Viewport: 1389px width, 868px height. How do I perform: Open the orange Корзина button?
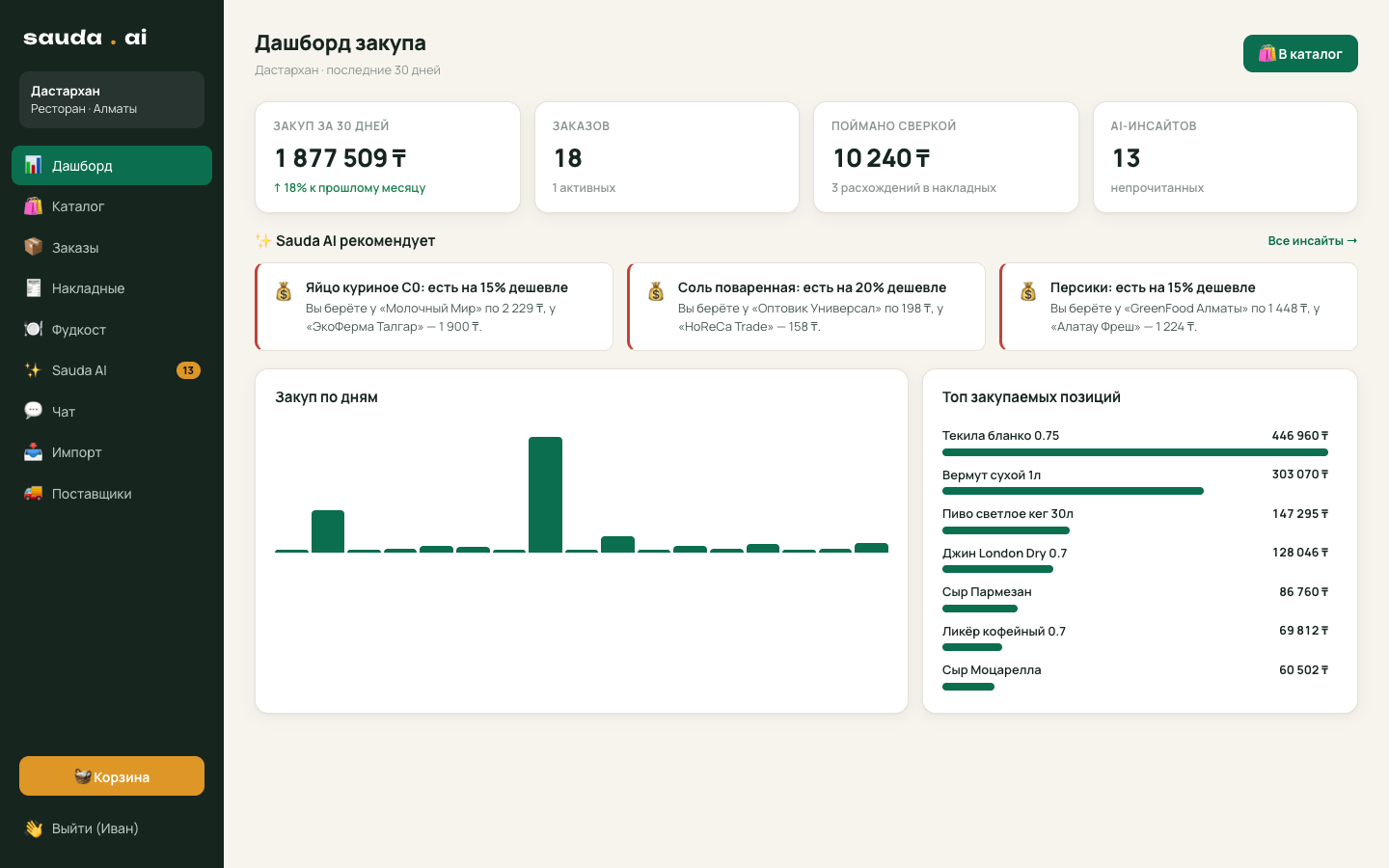point(112,776)
